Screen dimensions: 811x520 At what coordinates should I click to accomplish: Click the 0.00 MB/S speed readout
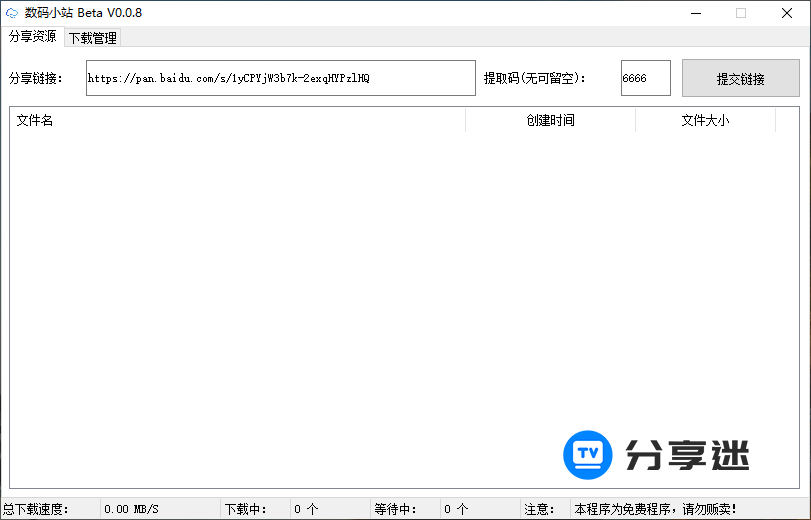[132, 509]
